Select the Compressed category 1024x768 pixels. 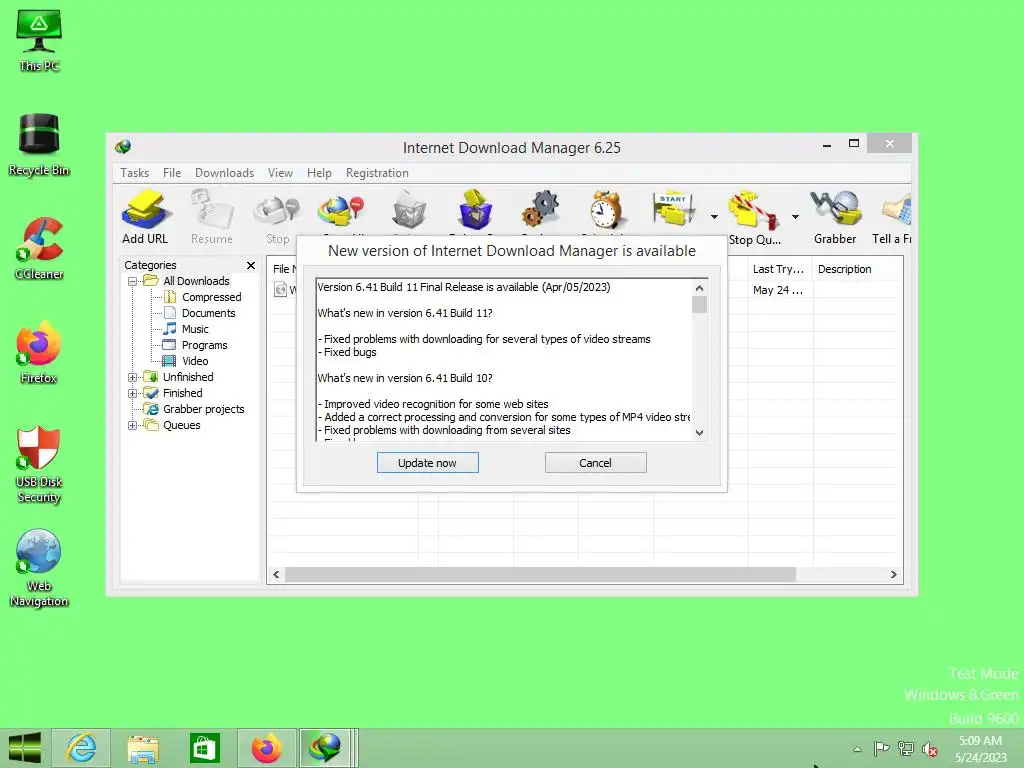tap(212, 297)
